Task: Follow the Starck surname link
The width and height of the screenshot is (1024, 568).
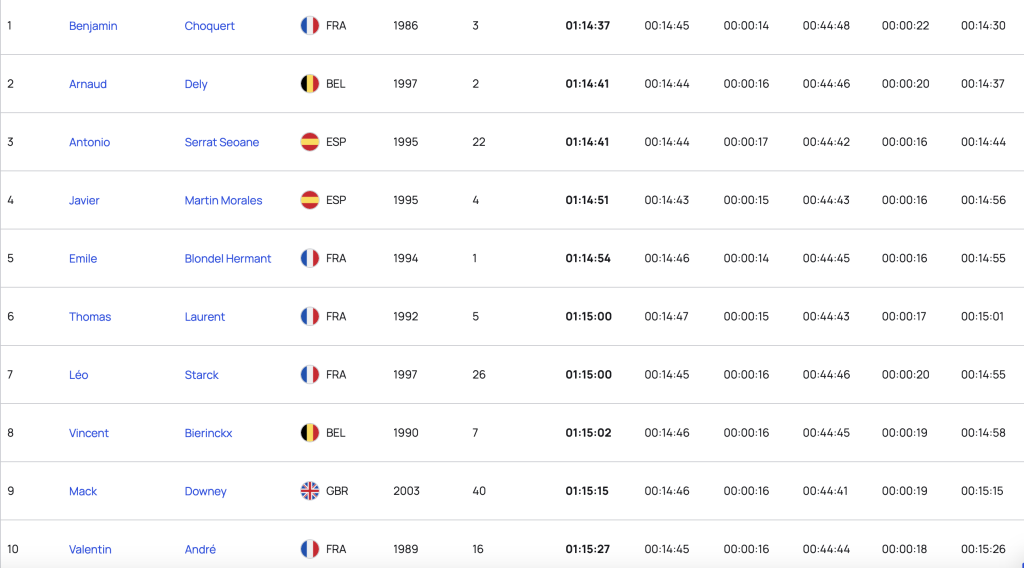Action: (x=201, y=375)
